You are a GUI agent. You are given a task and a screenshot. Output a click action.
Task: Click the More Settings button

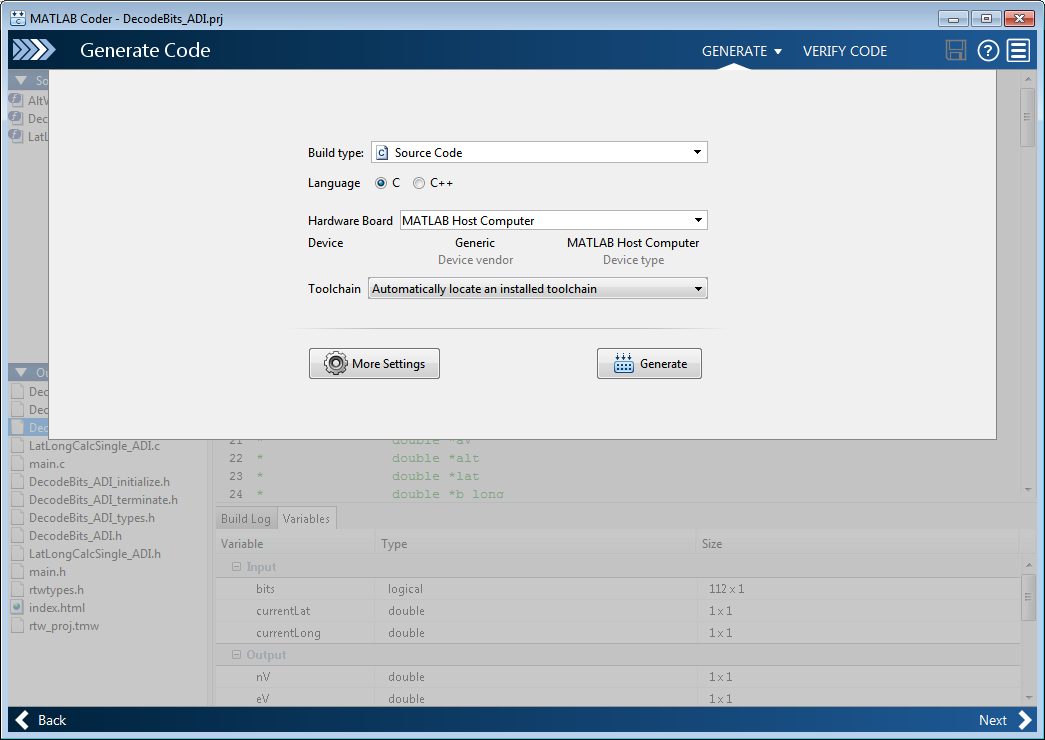[x=375, y=363]
